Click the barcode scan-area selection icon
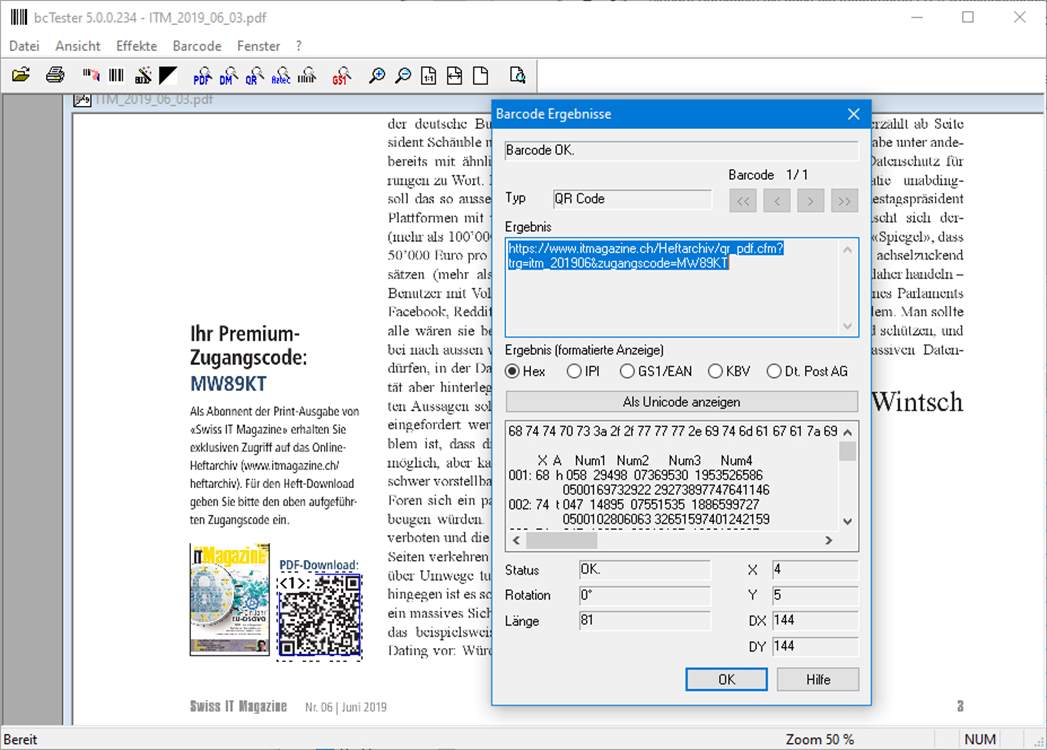Viewport: 1047px width, 750px height. [91, 75]
